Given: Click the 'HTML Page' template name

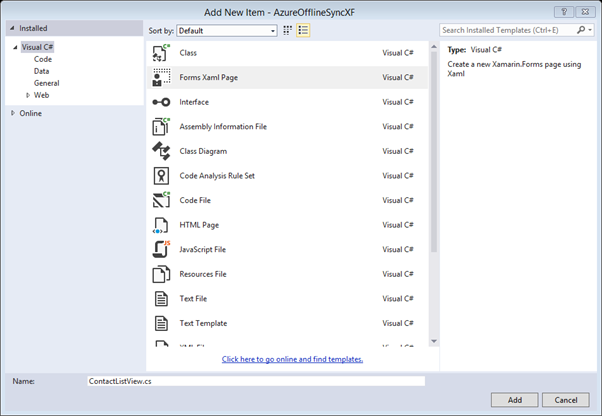Looking at the screenshot, I should click(199, 225).
